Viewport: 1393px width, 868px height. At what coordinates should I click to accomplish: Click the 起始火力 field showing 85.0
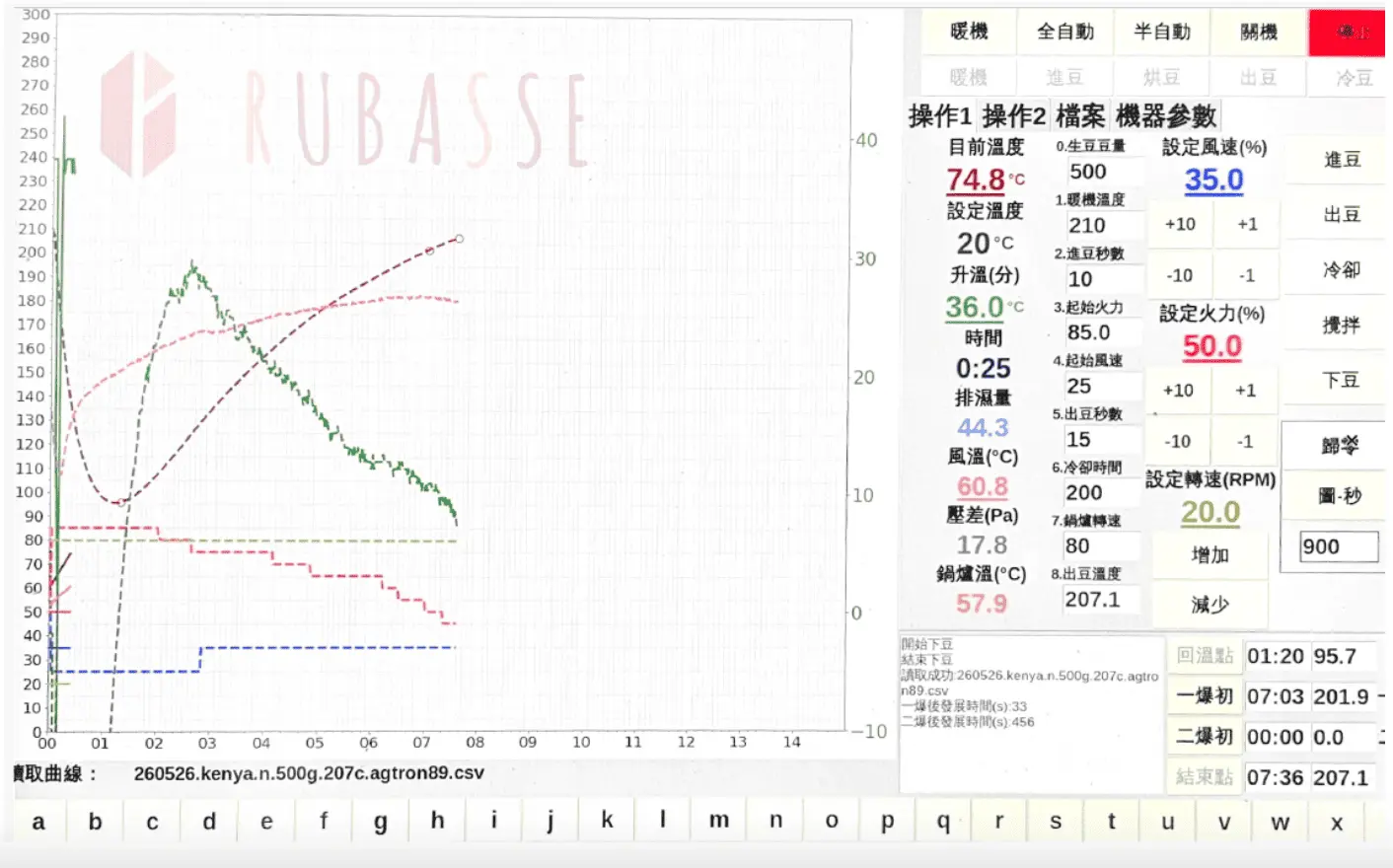[x=1102, y=332]
